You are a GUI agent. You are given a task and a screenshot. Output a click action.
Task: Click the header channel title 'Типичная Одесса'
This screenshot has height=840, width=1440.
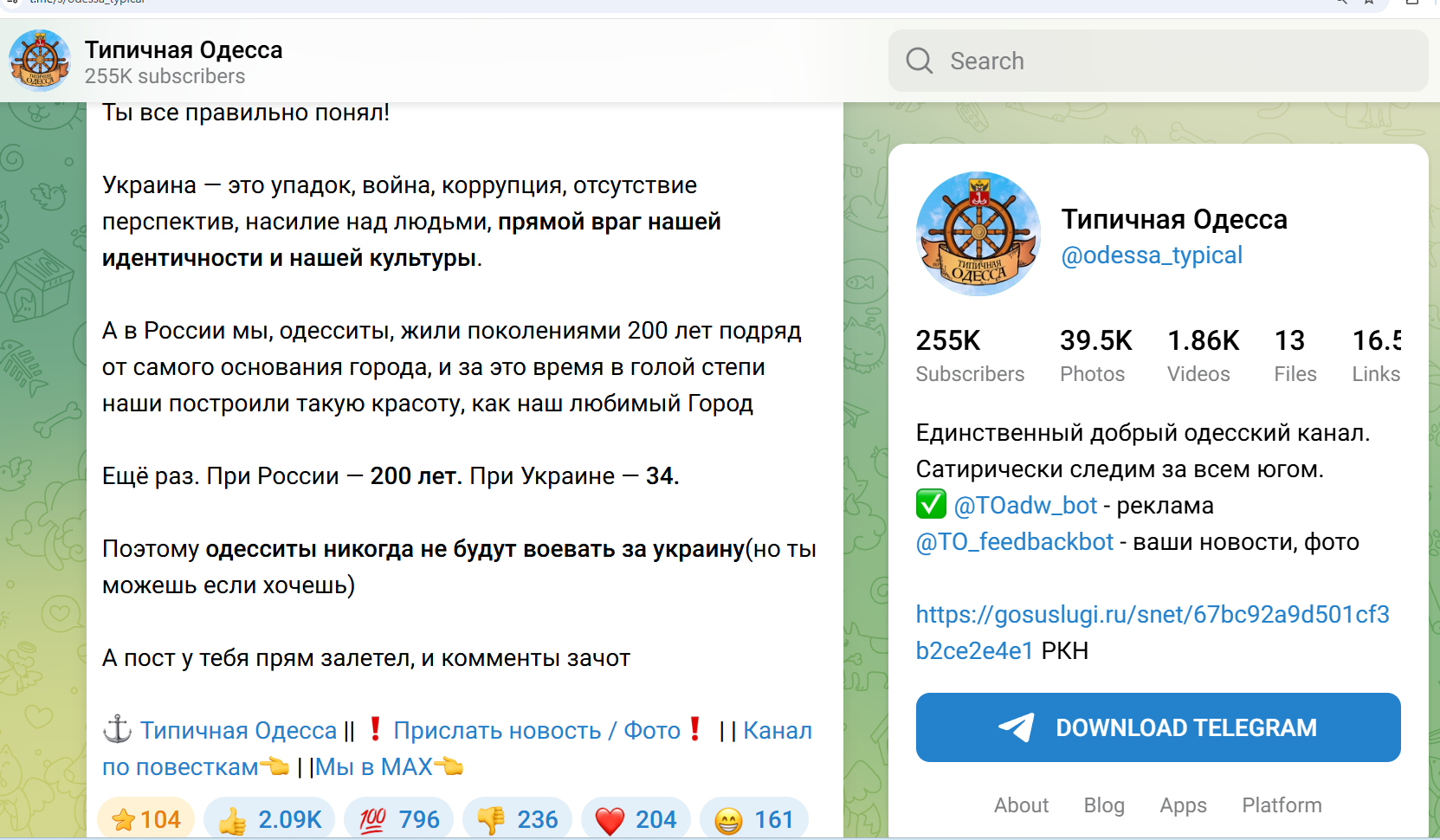click(x=184, y=50)
